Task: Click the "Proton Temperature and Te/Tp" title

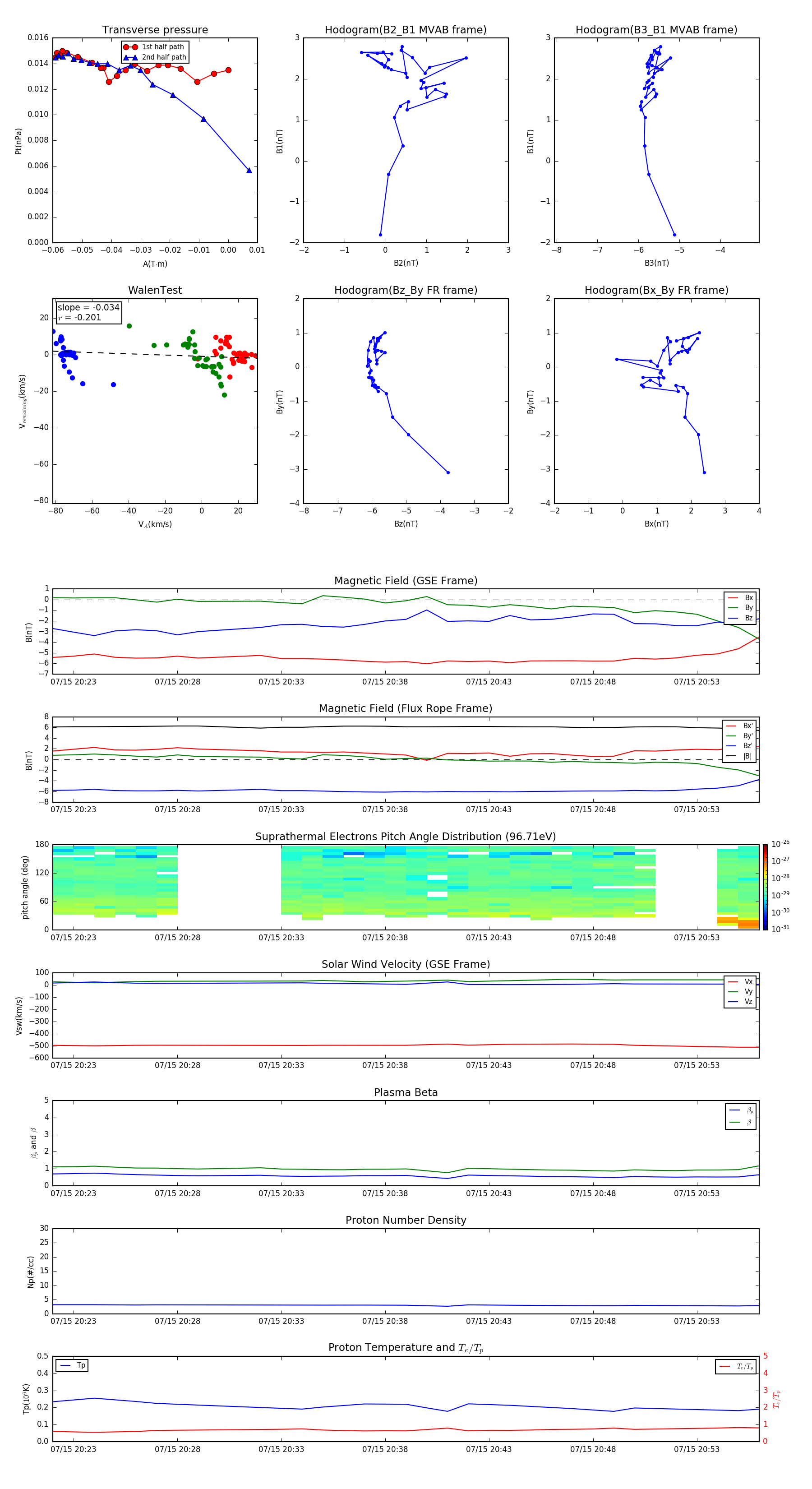Action: (x=406, y=1348)
